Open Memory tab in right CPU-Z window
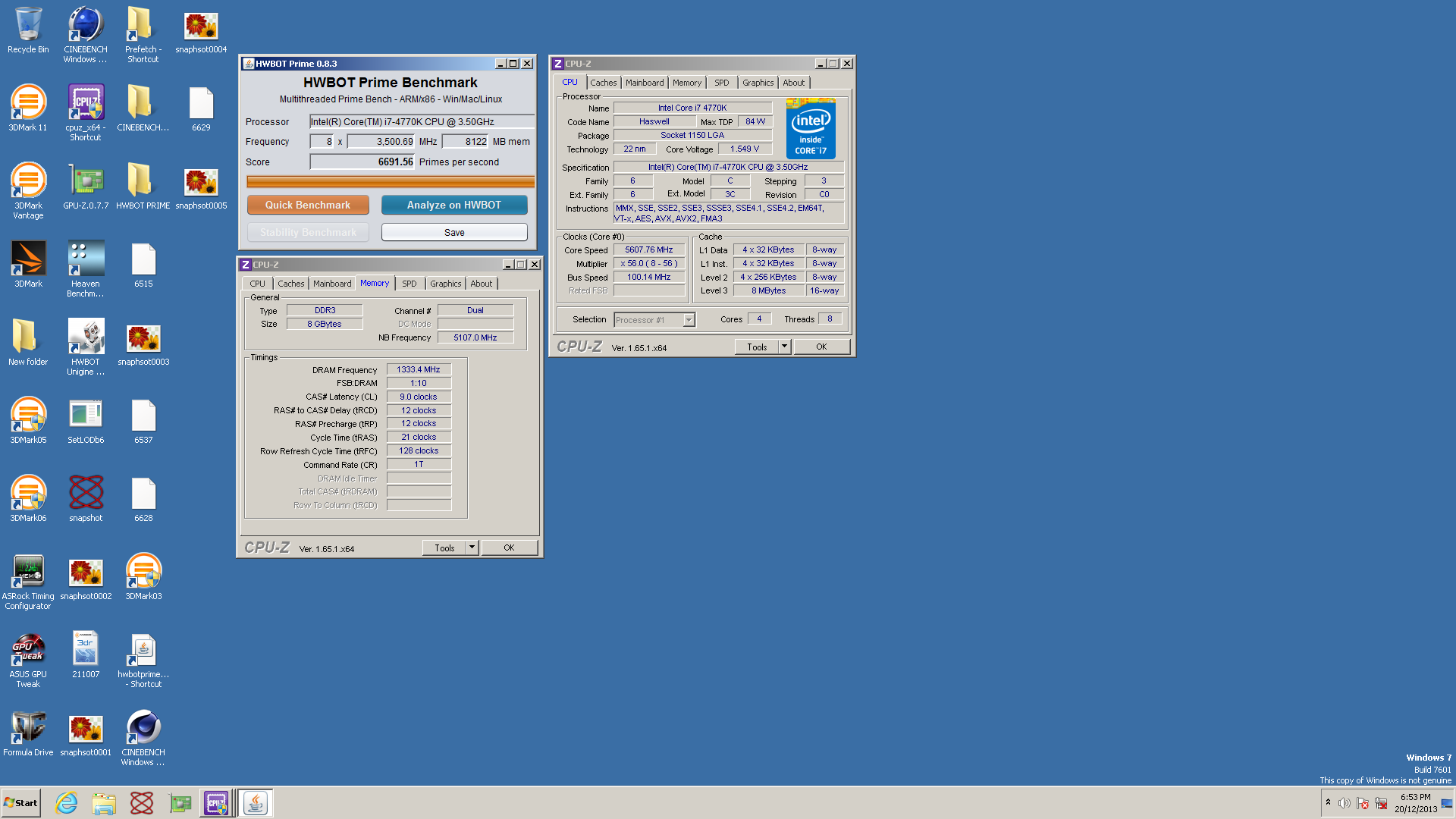 pyautogui.click(x=687, y=83)
